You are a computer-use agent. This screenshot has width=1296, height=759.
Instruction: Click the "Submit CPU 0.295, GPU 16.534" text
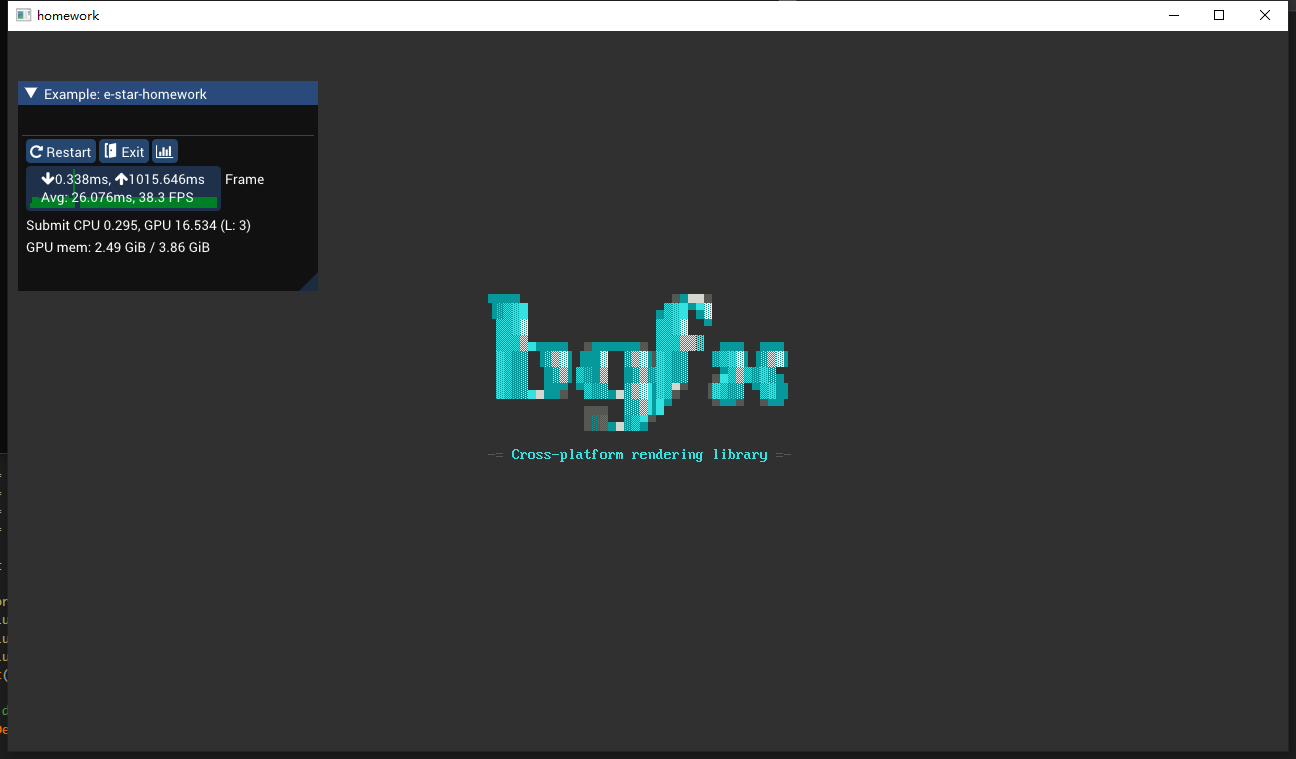coord(121,226)
